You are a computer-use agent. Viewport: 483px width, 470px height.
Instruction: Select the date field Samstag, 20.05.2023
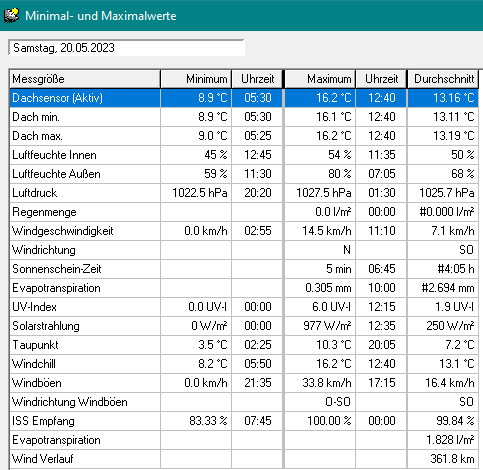[x=127, y=48]
